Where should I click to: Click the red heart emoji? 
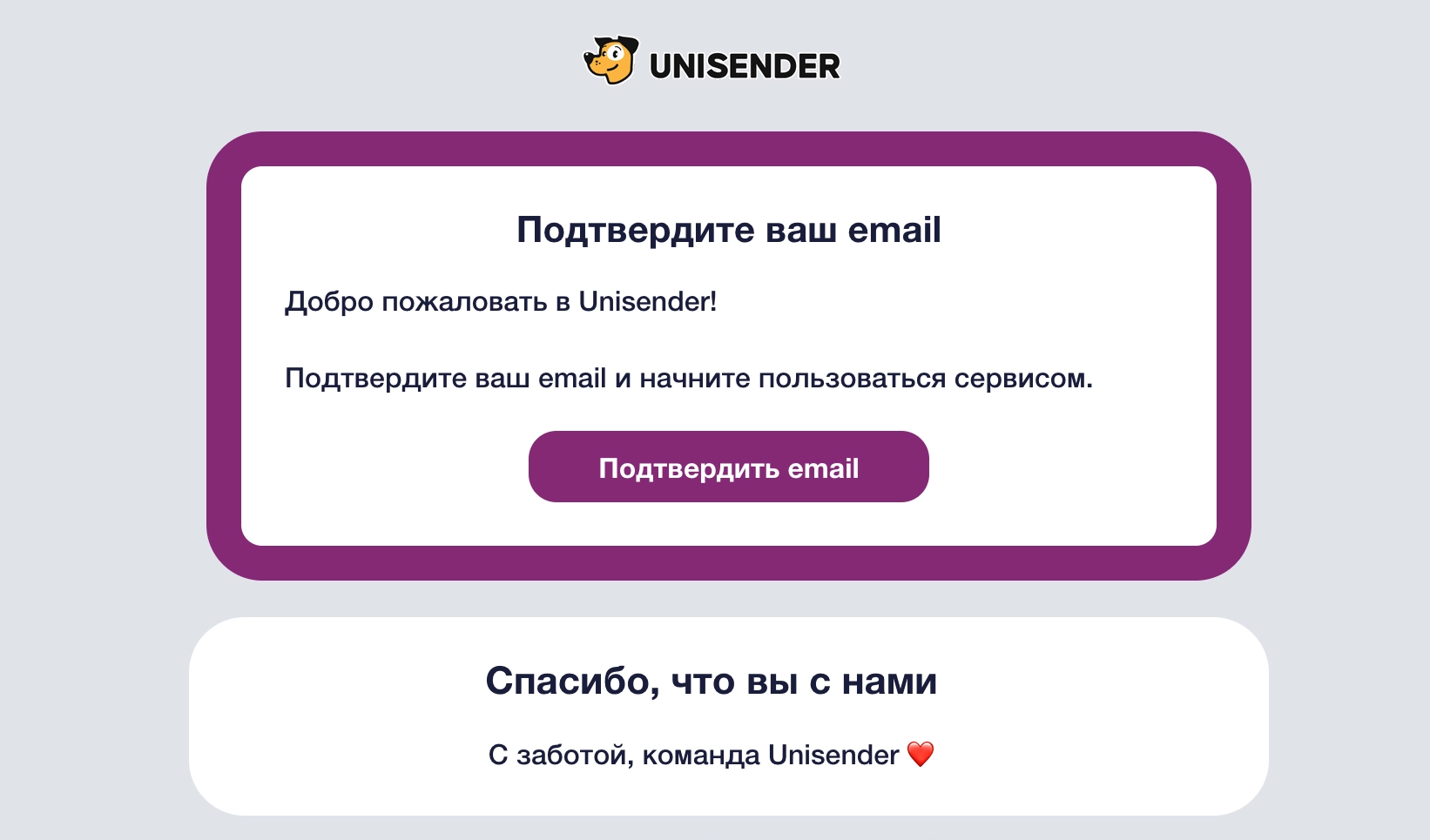921,754
